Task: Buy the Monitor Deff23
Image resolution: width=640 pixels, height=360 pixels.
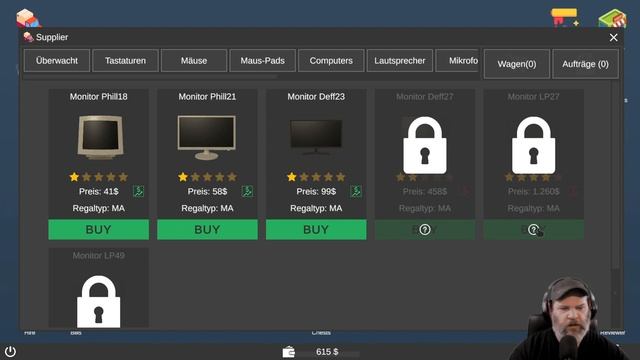Action: 316,229
